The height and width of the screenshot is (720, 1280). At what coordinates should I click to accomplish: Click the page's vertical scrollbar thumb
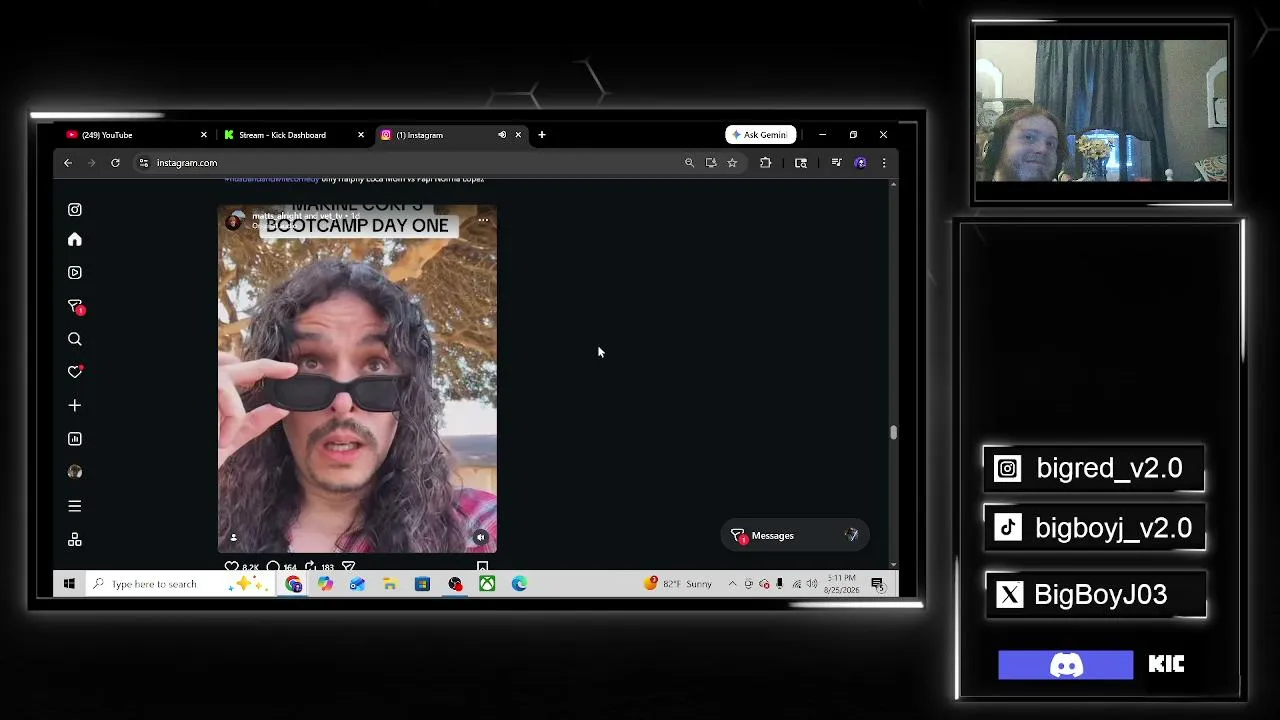(x=893, y=432)
